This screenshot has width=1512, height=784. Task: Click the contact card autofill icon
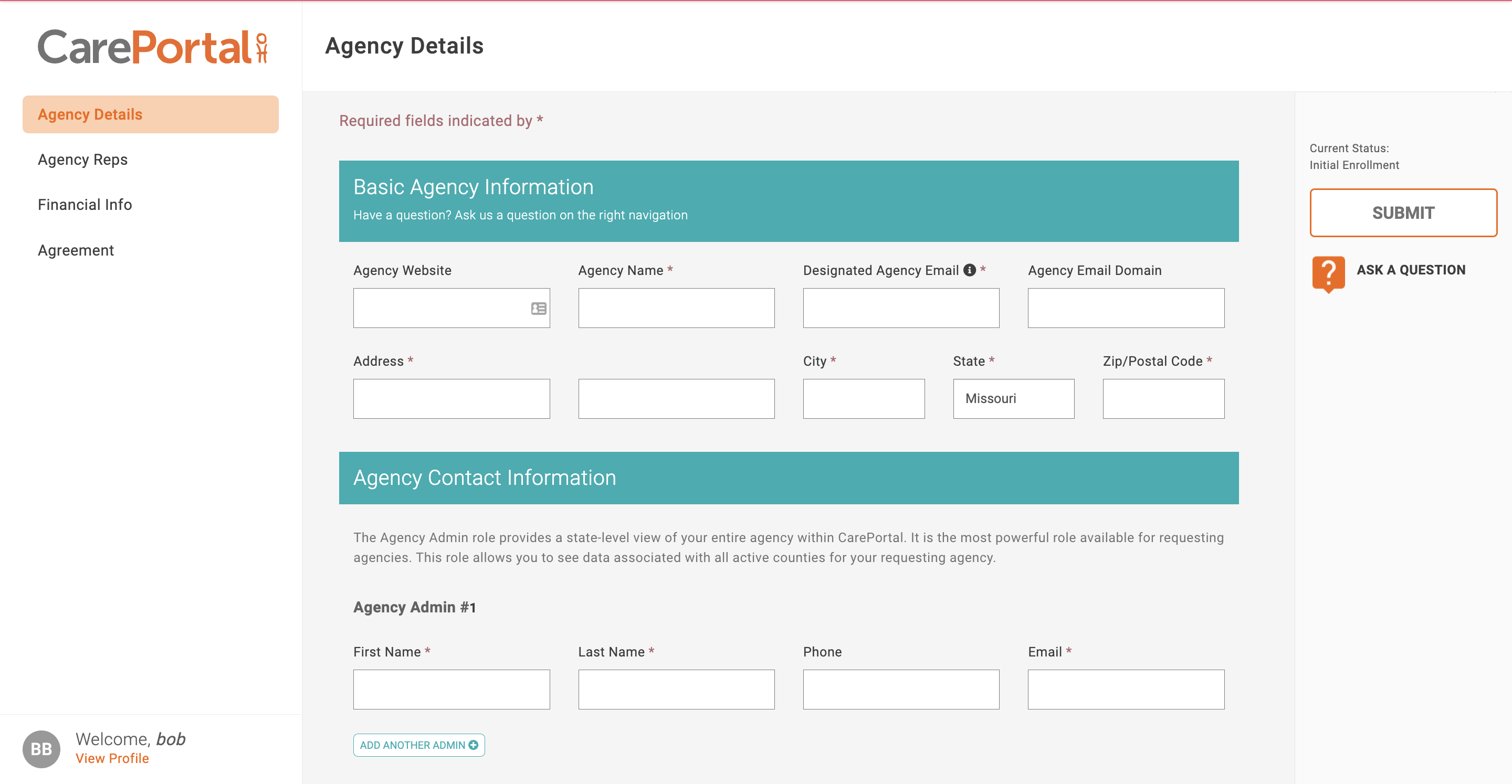pyautogui.click(x=538, y=308)
